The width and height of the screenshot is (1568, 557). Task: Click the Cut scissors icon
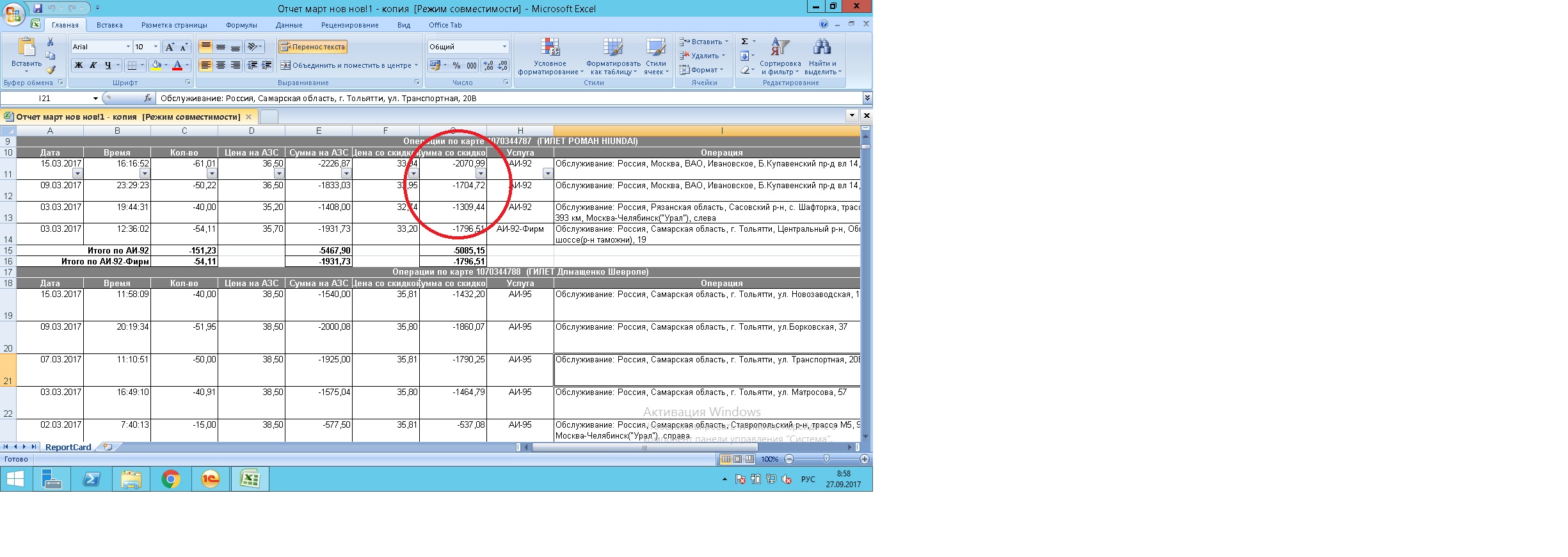(x=51, y=42)
